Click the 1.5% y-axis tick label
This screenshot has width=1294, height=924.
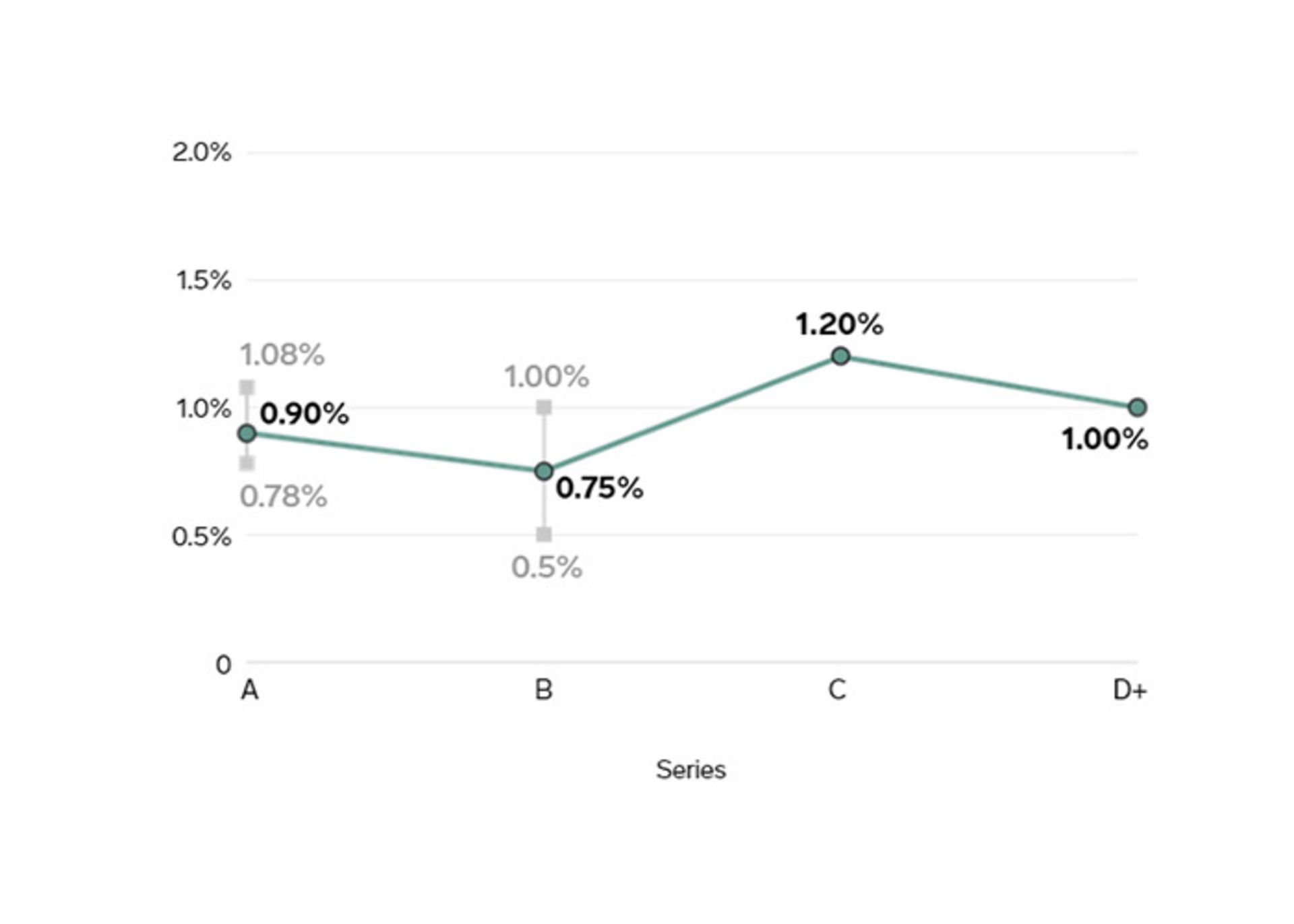coord(204,280)
